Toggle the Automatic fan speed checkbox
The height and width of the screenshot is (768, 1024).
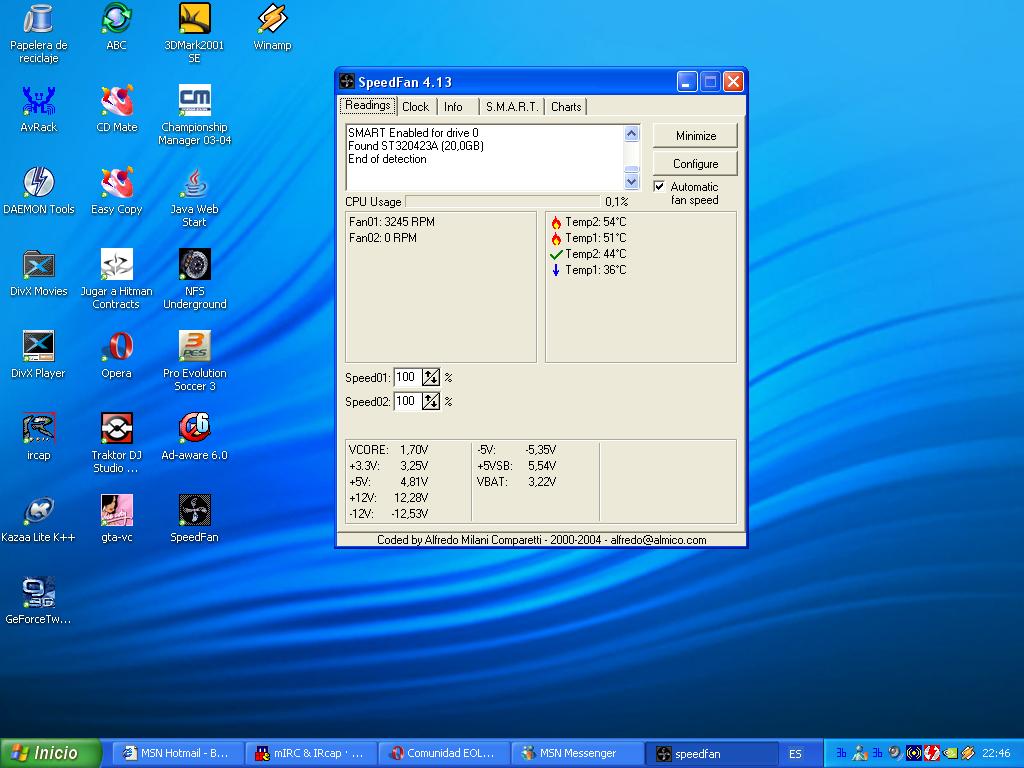point(659,187)
